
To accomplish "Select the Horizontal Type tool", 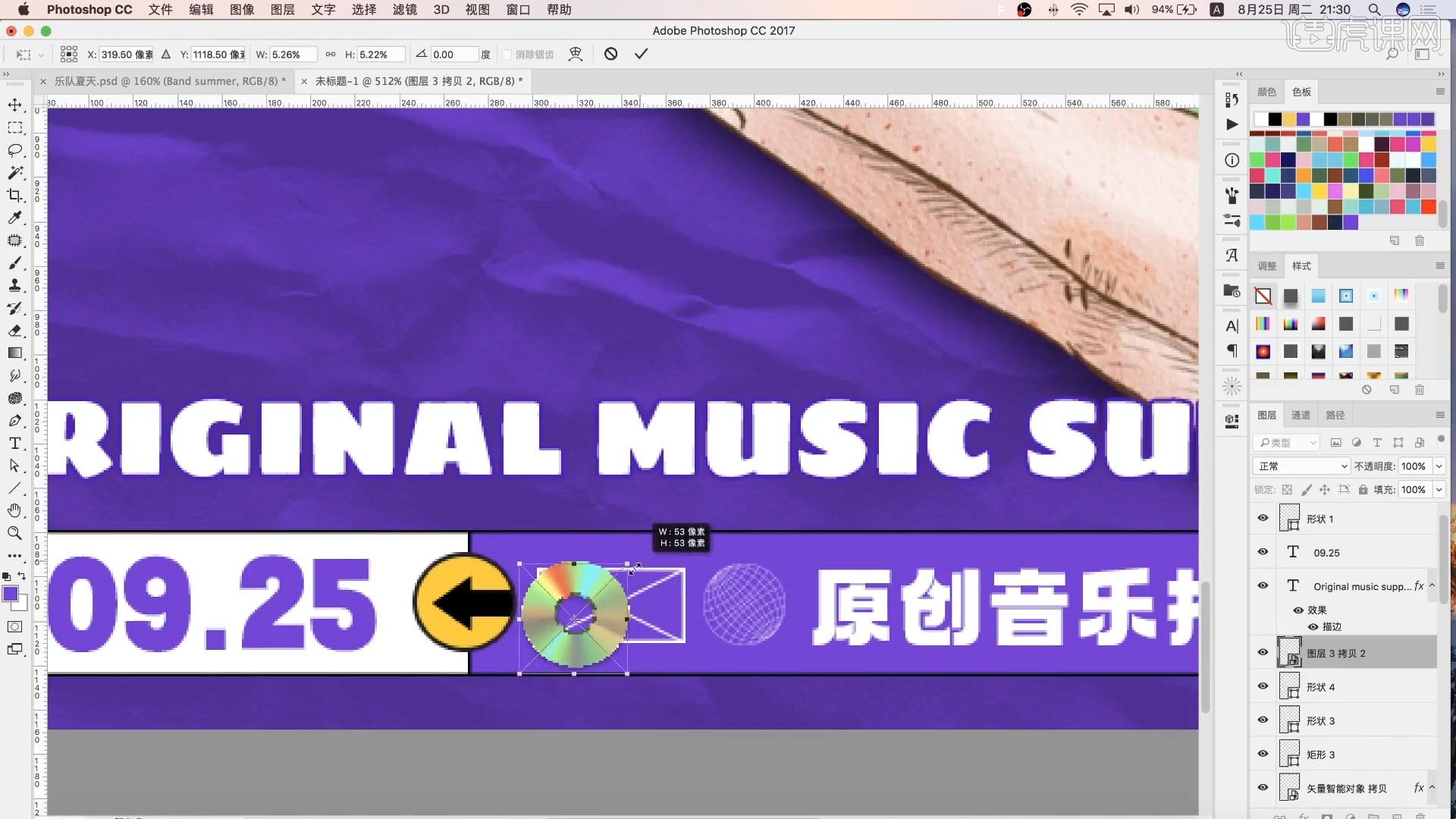I will coord(14,443).
